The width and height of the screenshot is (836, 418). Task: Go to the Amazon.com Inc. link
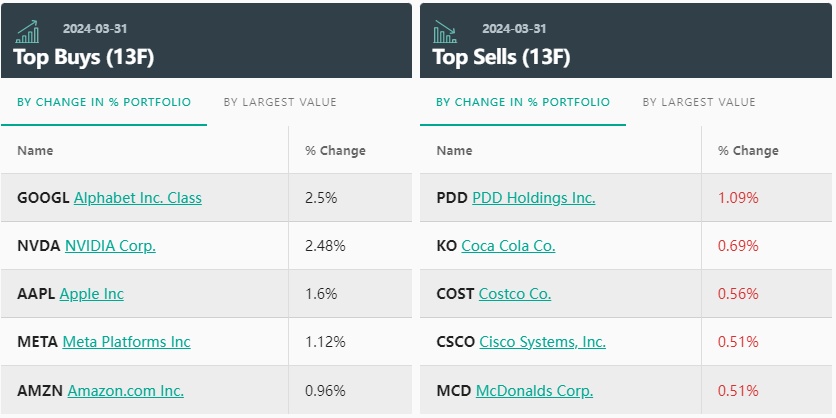[x=126, y=391]
